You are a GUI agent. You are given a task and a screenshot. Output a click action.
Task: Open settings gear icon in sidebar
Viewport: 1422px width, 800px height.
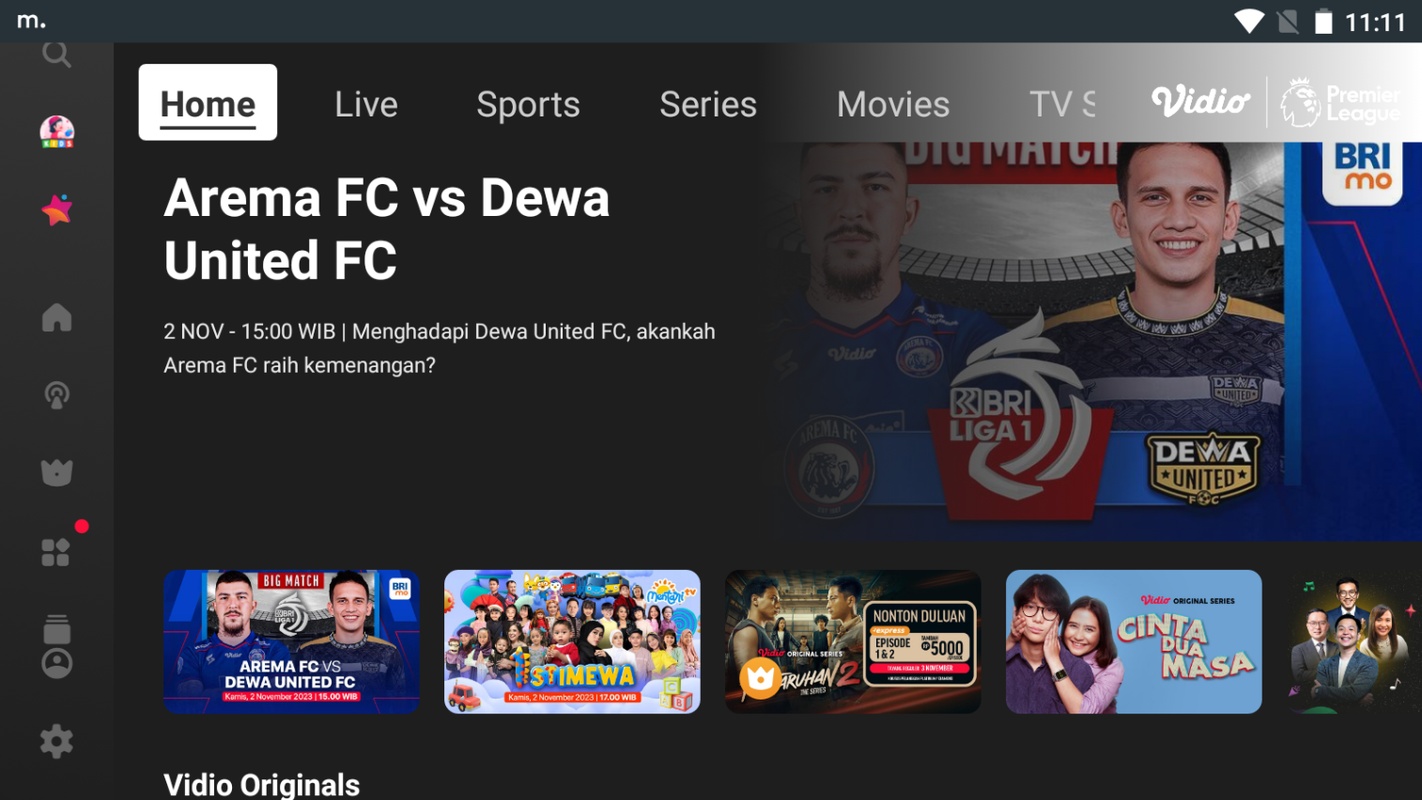coord(57,742)
